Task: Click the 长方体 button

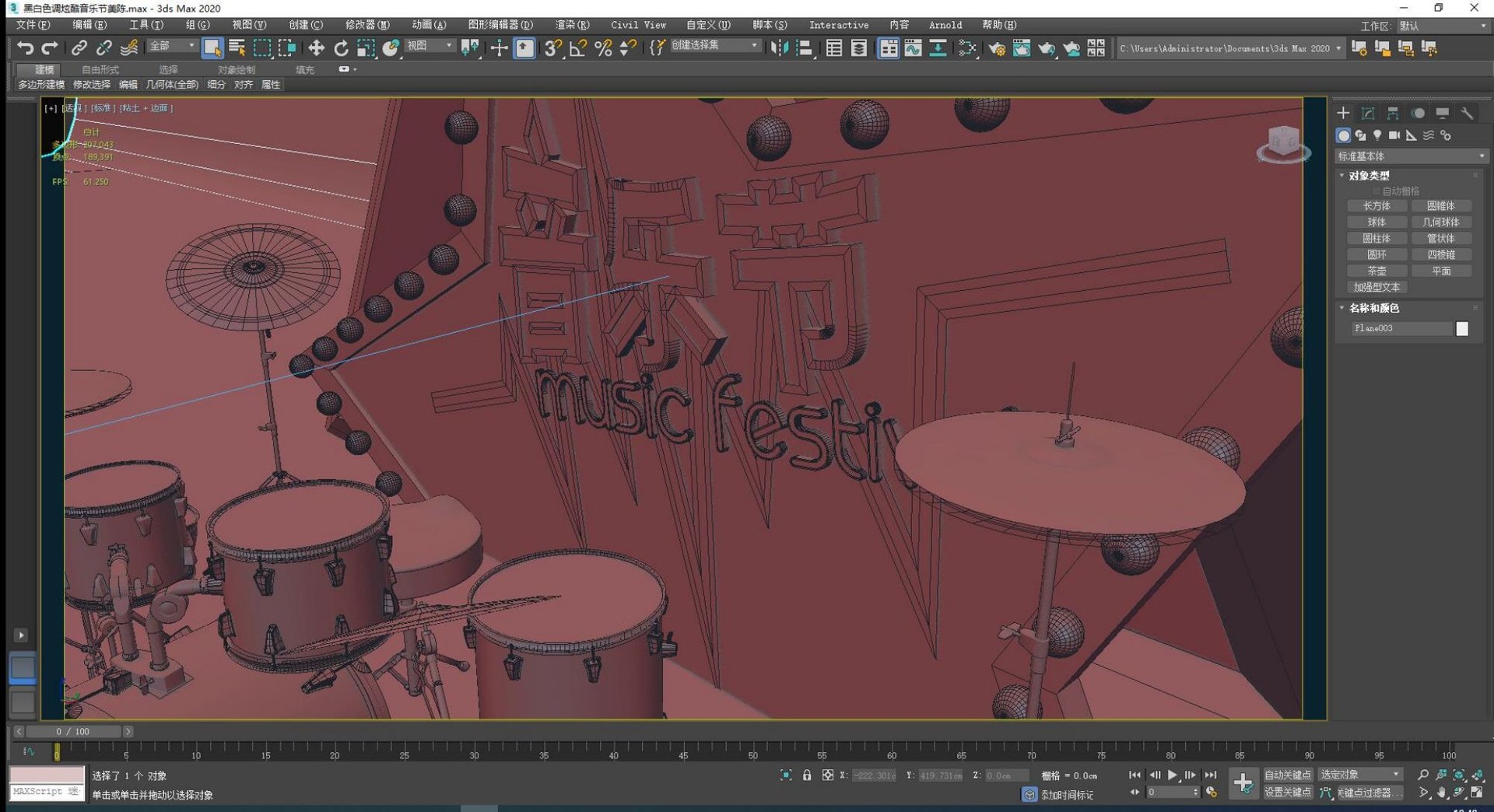Action: coord(1377,206)
